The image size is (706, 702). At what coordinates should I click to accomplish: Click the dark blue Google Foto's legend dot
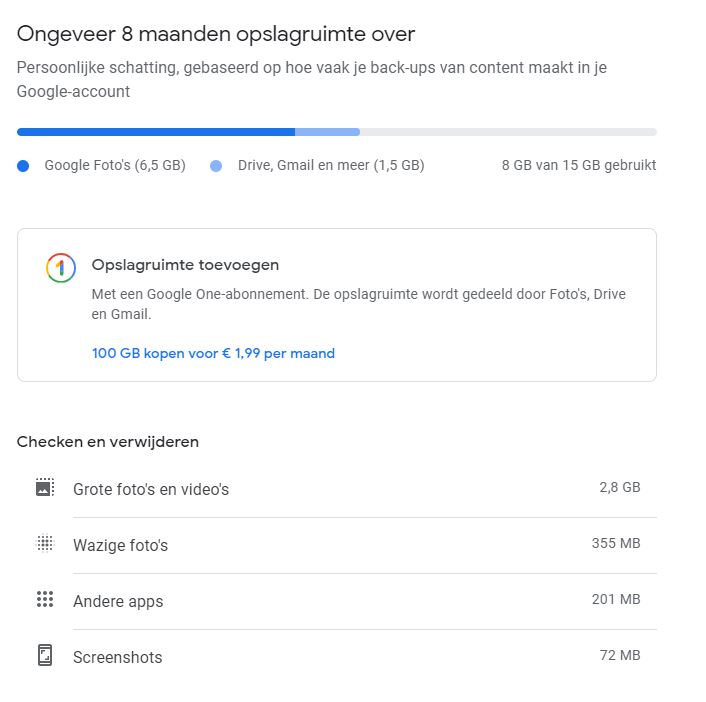(23, 166)
